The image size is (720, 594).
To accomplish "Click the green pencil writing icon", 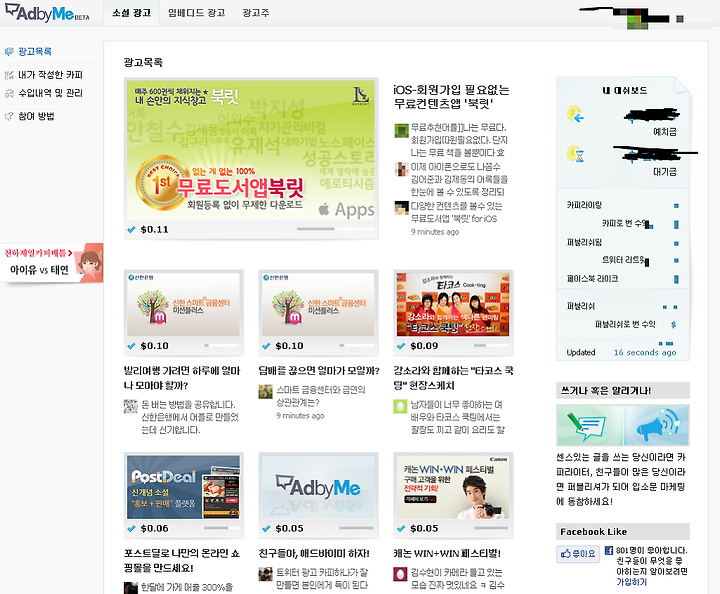I will 585,427.
